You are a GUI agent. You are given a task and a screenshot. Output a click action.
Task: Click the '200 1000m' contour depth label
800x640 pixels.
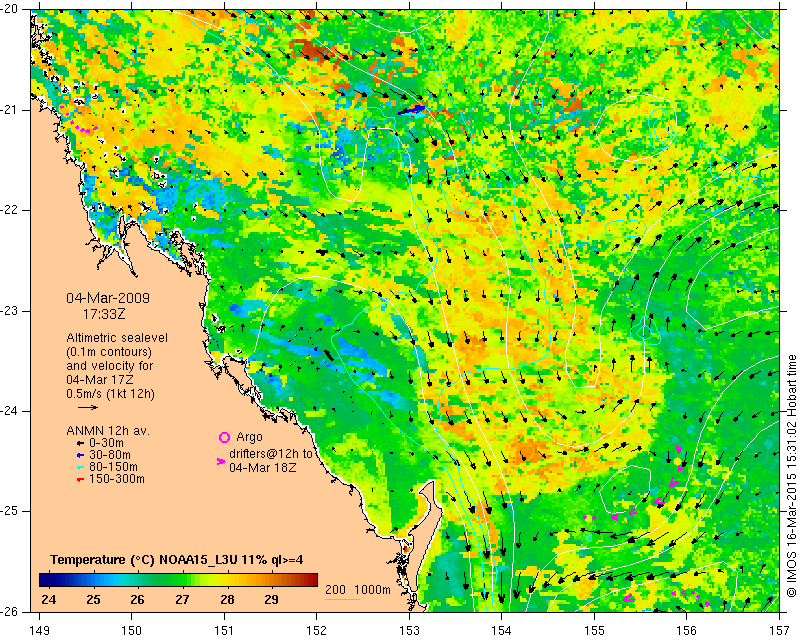pos(358,590)
